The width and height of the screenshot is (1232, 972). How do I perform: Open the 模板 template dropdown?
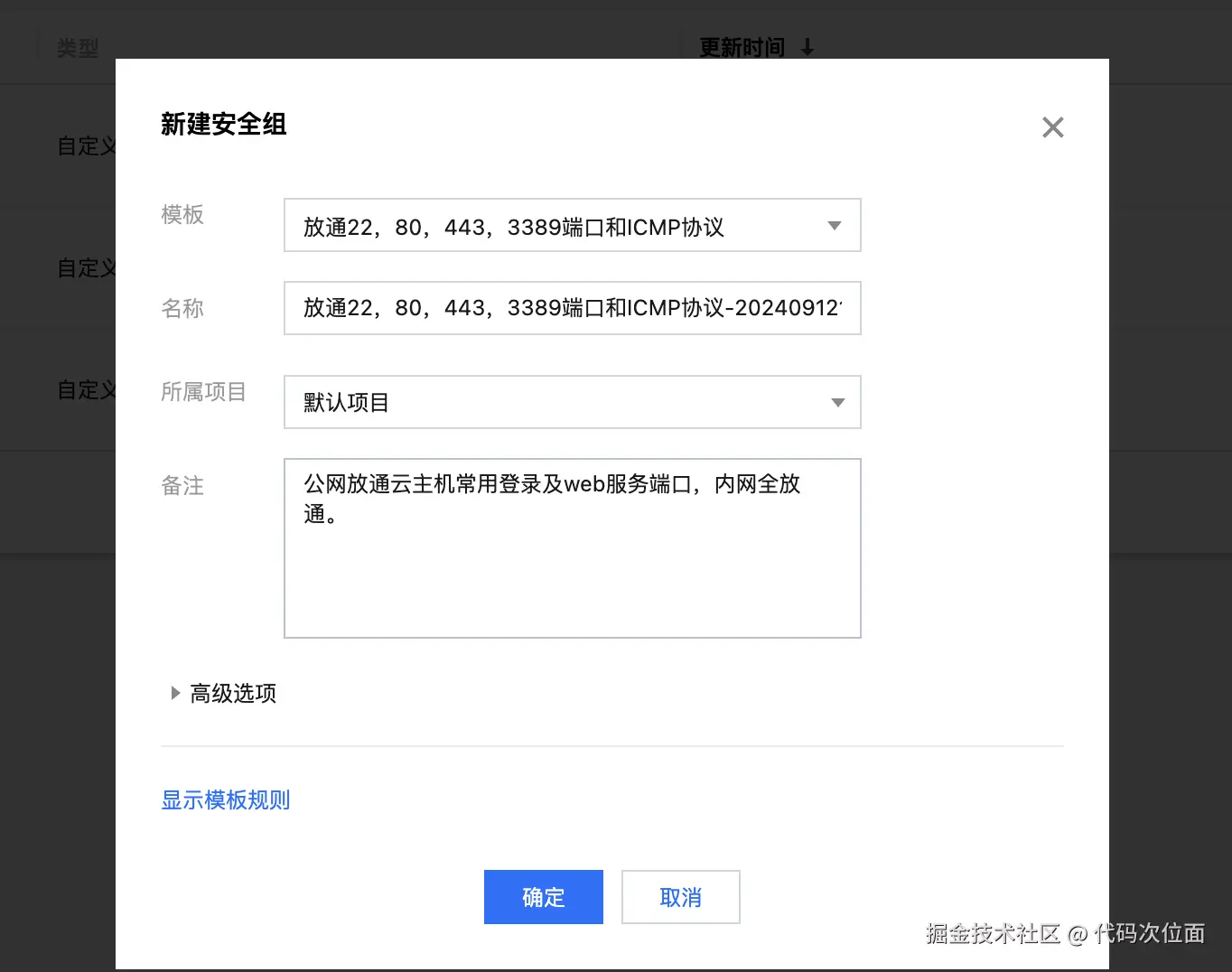(572, 225)
